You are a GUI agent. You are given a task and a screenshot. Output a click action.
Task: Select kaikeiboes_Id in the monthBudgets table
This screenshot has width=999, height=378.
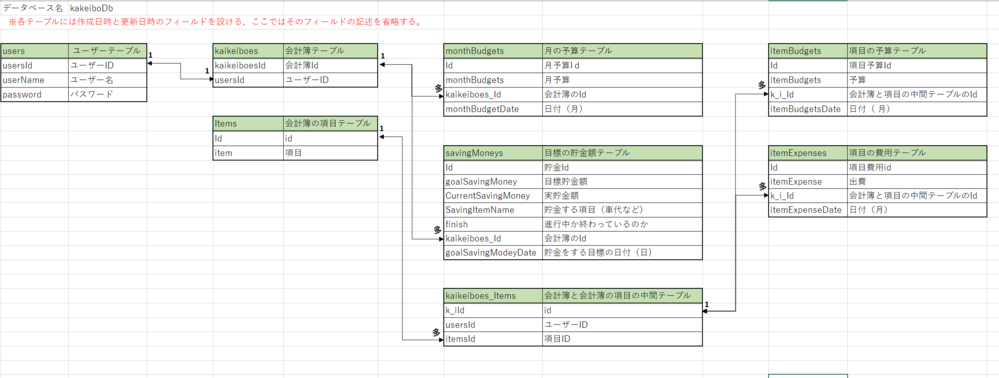pyautogui.click(x=492, y=94)
